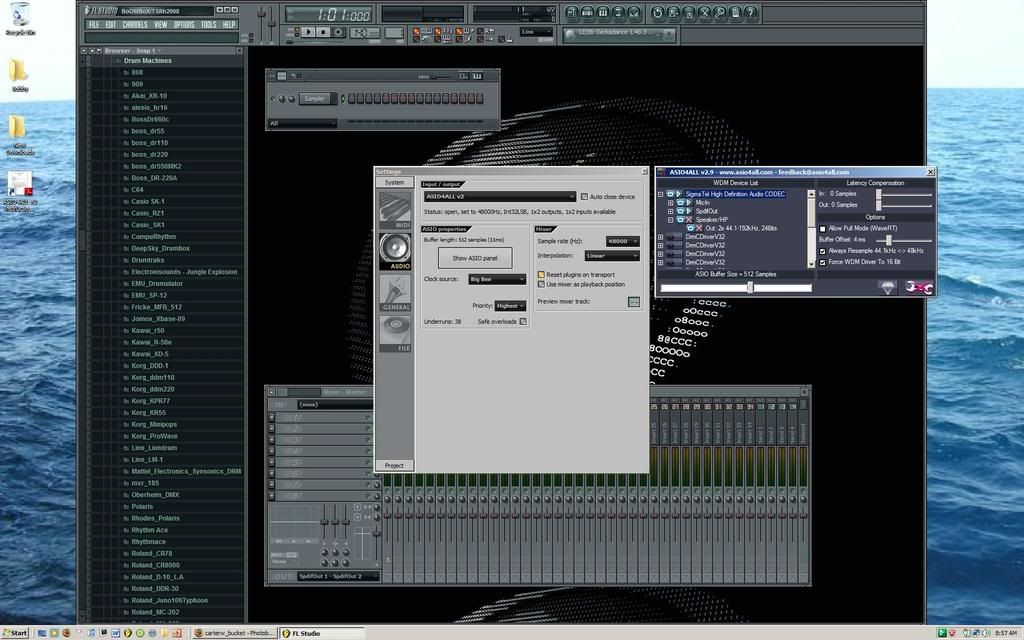Open the Interpolation Linear dropdown
Image resolution: width=1024 pixels, height=640 pixels.
point(612,256)
